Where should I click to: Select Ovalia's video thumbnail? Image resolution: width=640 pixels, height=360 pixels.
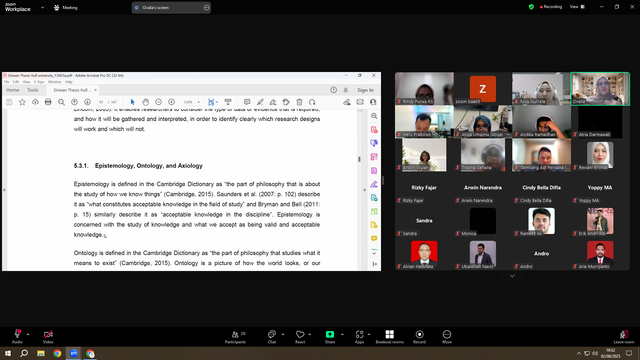tap(600, 89)
